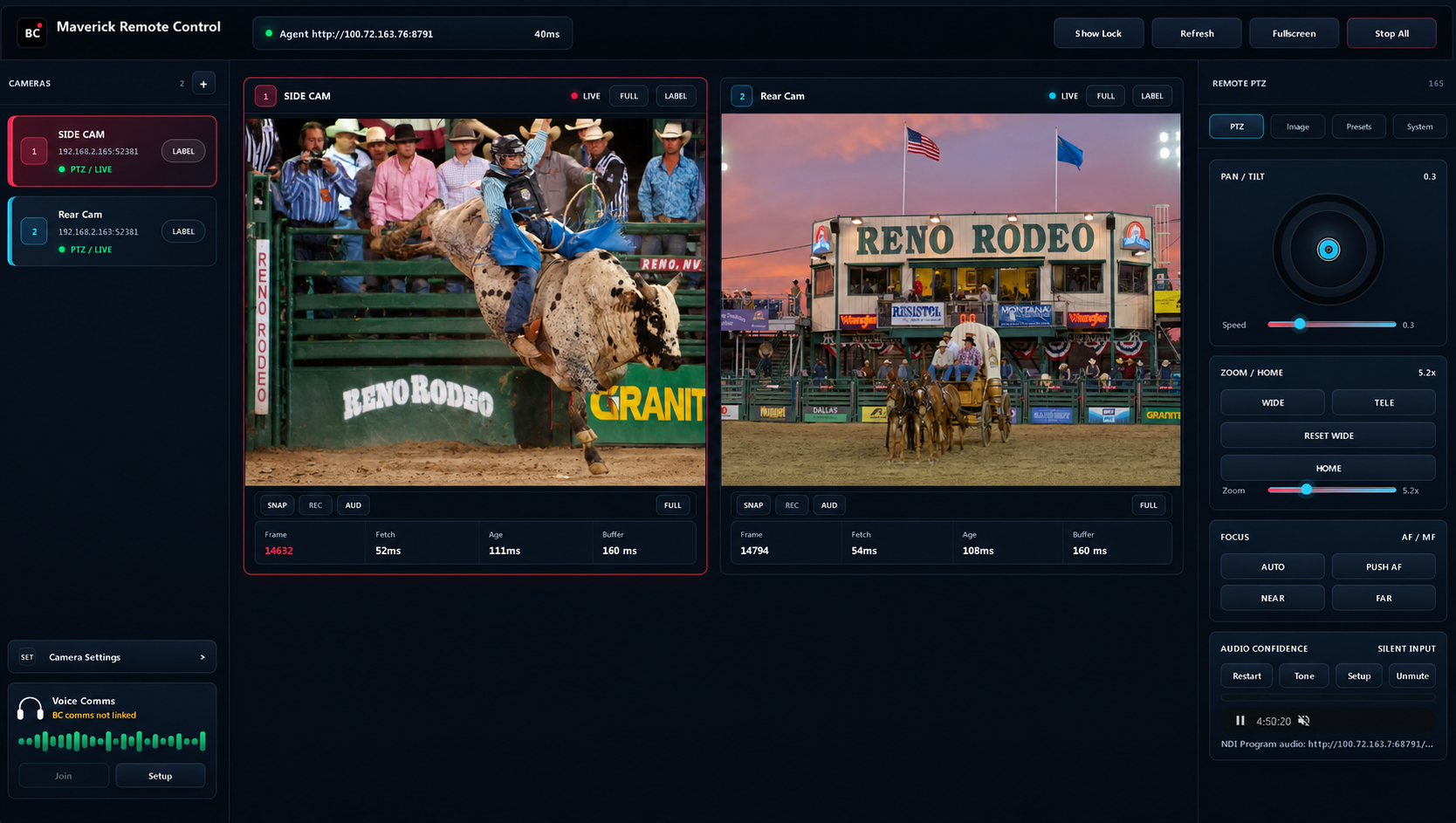Image resolution: width=1456 pixels, height=823 pixels.
Task: Click the Stop All button
Action: [x=1391, y=33]
